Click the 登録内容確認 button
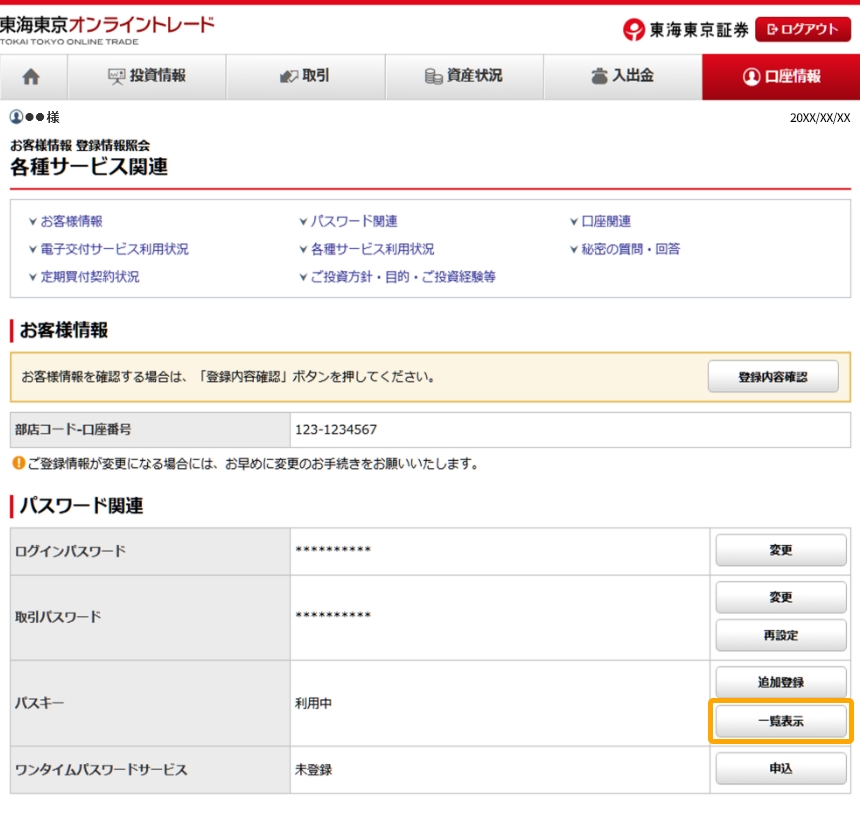 point(773,377)
